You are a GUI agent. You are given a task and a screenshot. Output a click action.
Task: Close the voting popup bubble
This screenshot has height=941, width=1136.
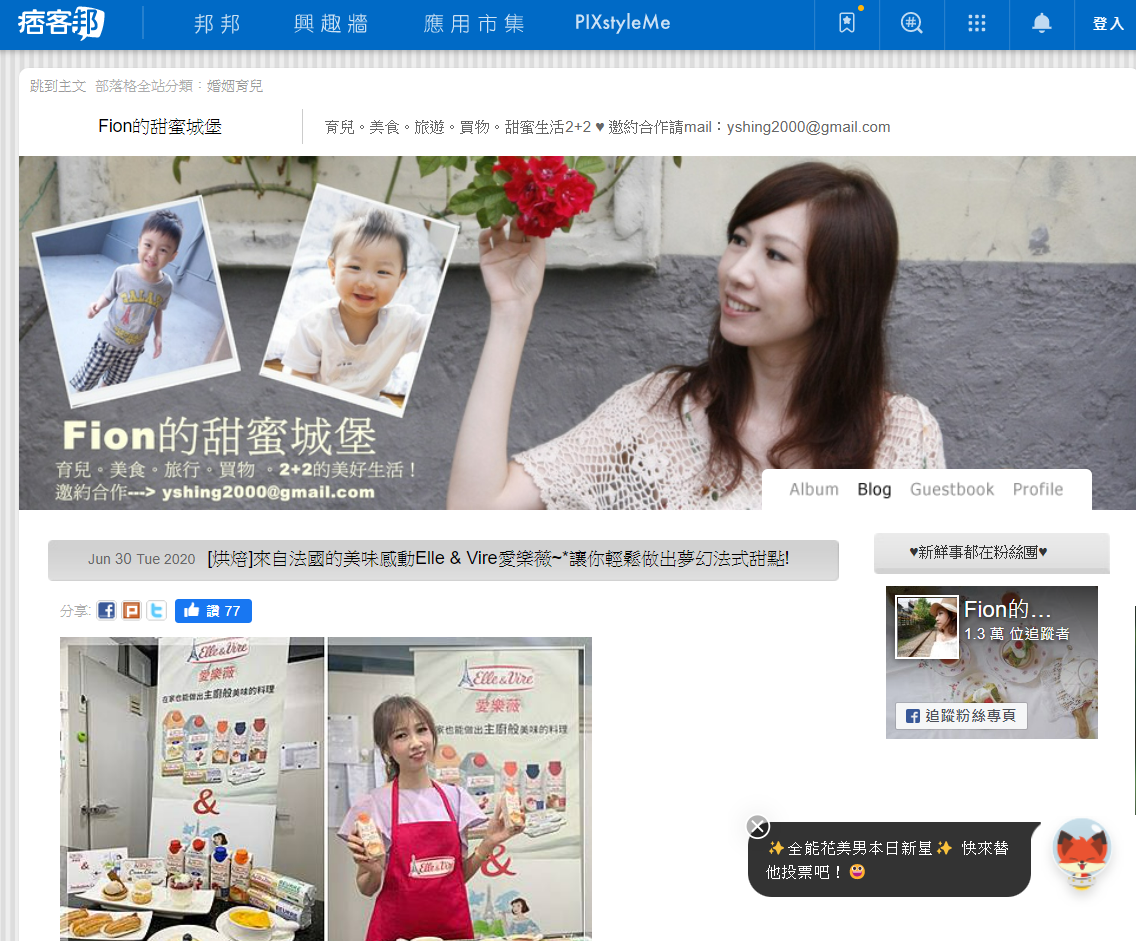coord(758,826)
